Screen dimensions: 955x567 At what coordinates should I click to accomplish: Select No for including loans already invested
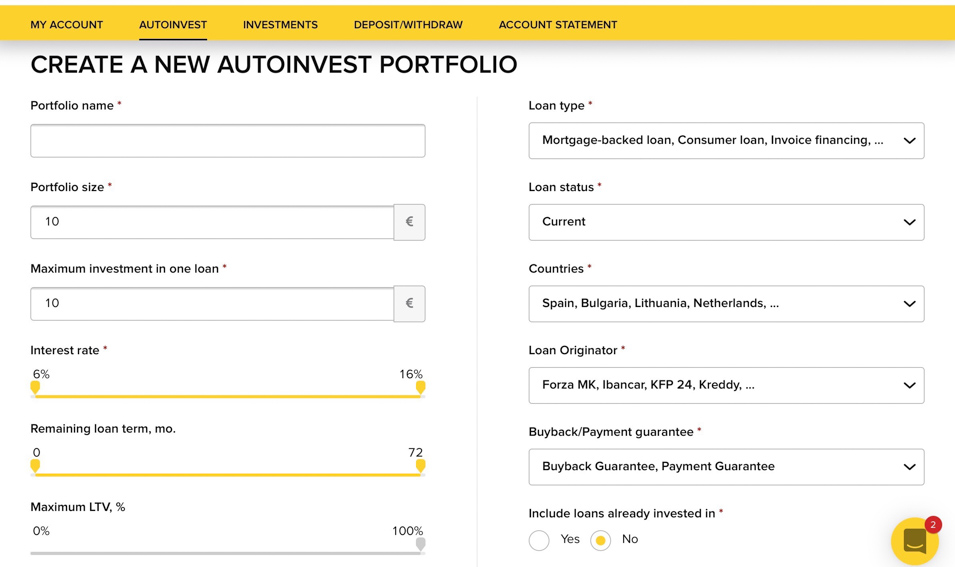coord(600,540)
